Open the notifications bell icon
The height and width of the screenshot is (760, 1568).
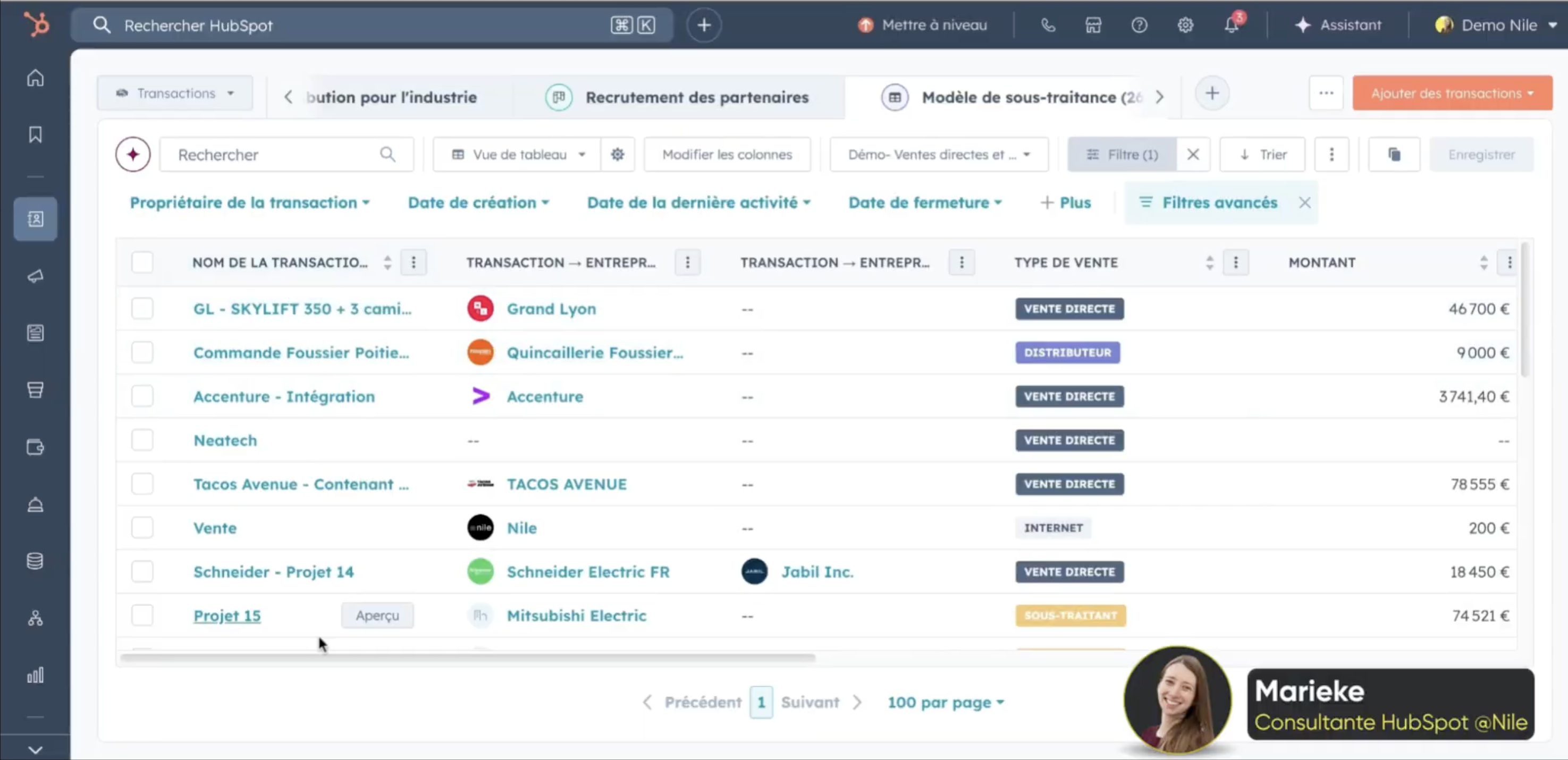click(x=1231, y=26)
